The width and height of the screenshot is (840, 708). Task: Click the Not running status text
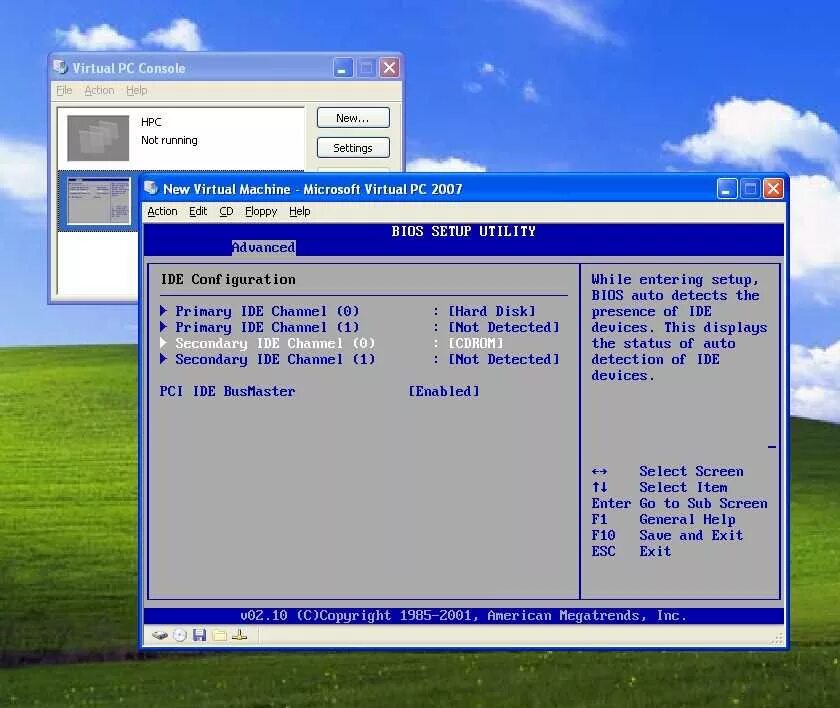pos(169,140)
